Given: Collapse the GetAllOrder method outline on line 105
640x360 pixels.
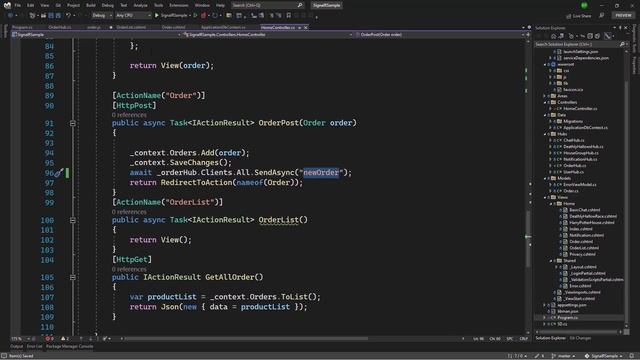Looking at the screenshot, I should click(72, 278).
